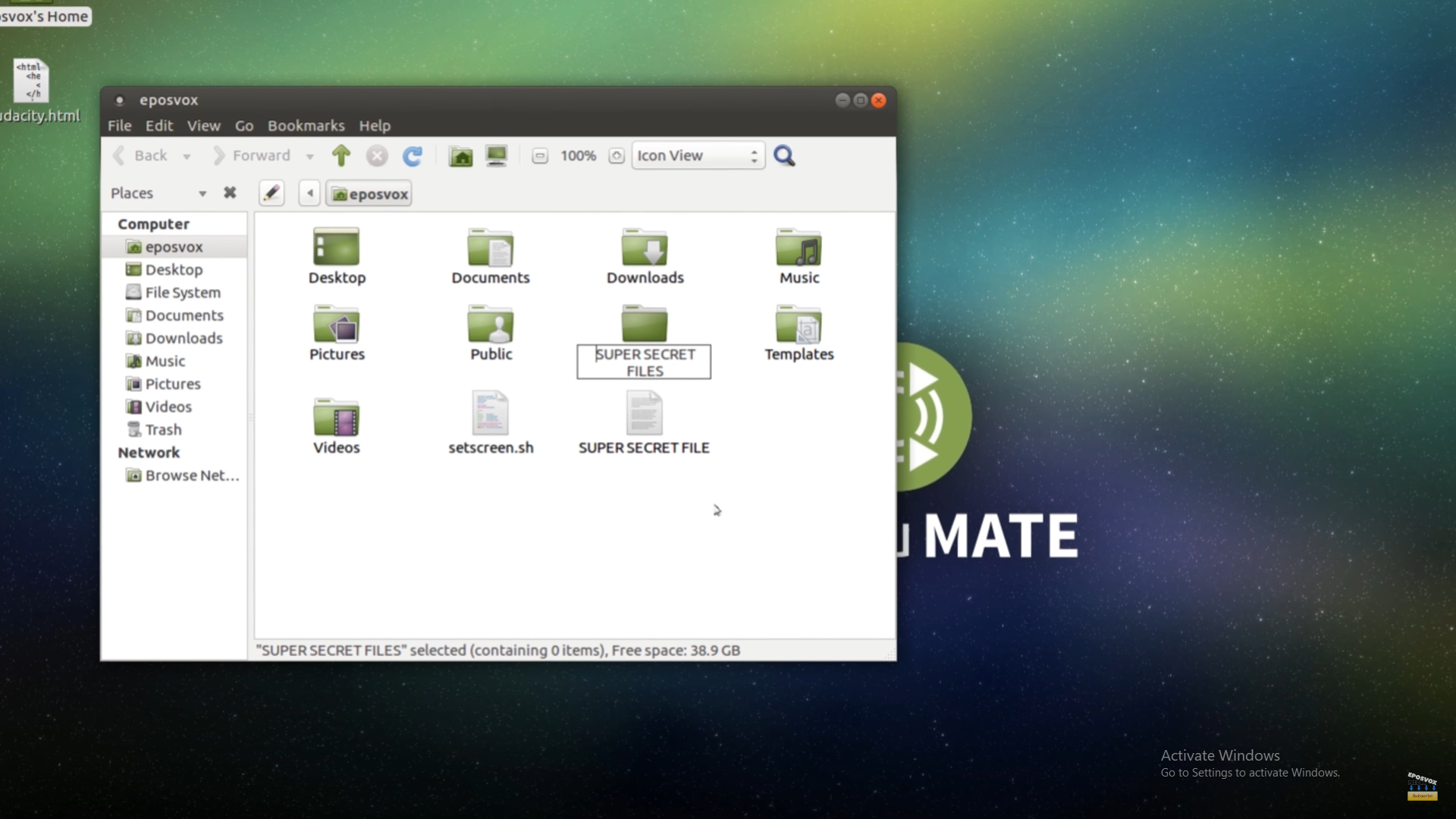1456x819 pixels.
Task: Click the Stop loading icon
Action: [x=377, y=156]
